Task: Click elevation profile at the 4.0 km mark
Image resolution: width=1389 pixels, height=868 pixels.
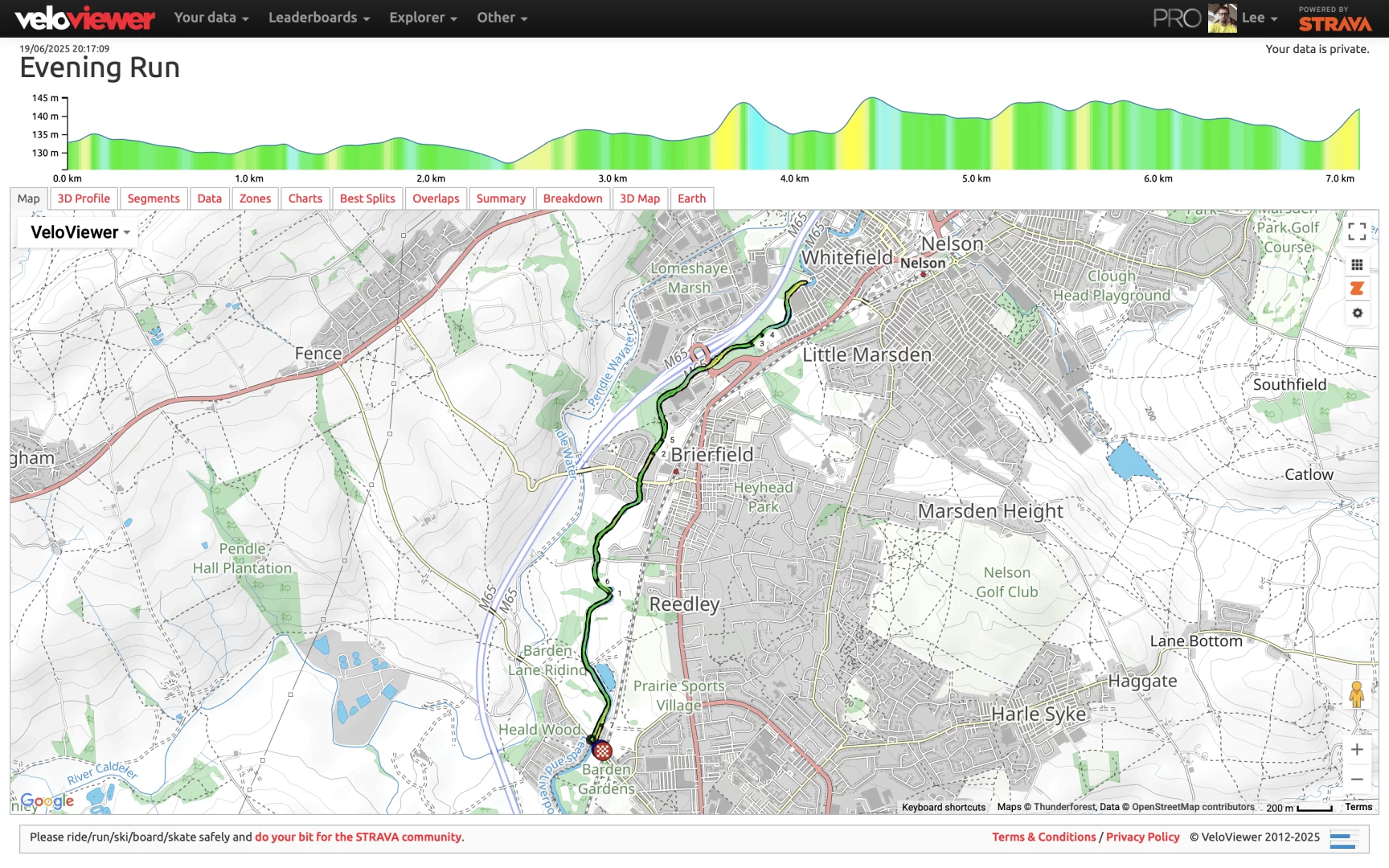Action: (794, 145)
